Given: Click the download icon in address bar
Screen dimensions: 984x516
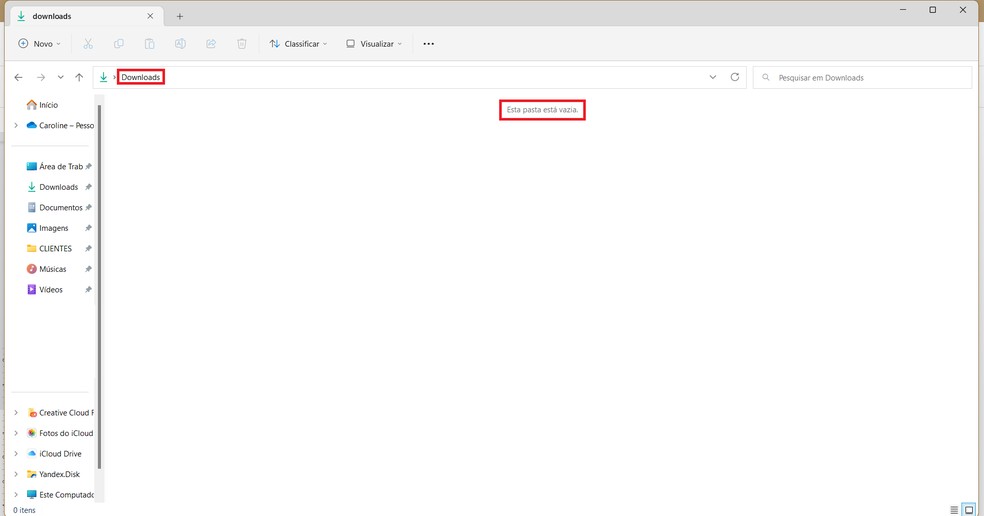Looking at the screenshot, I should 104,77.
